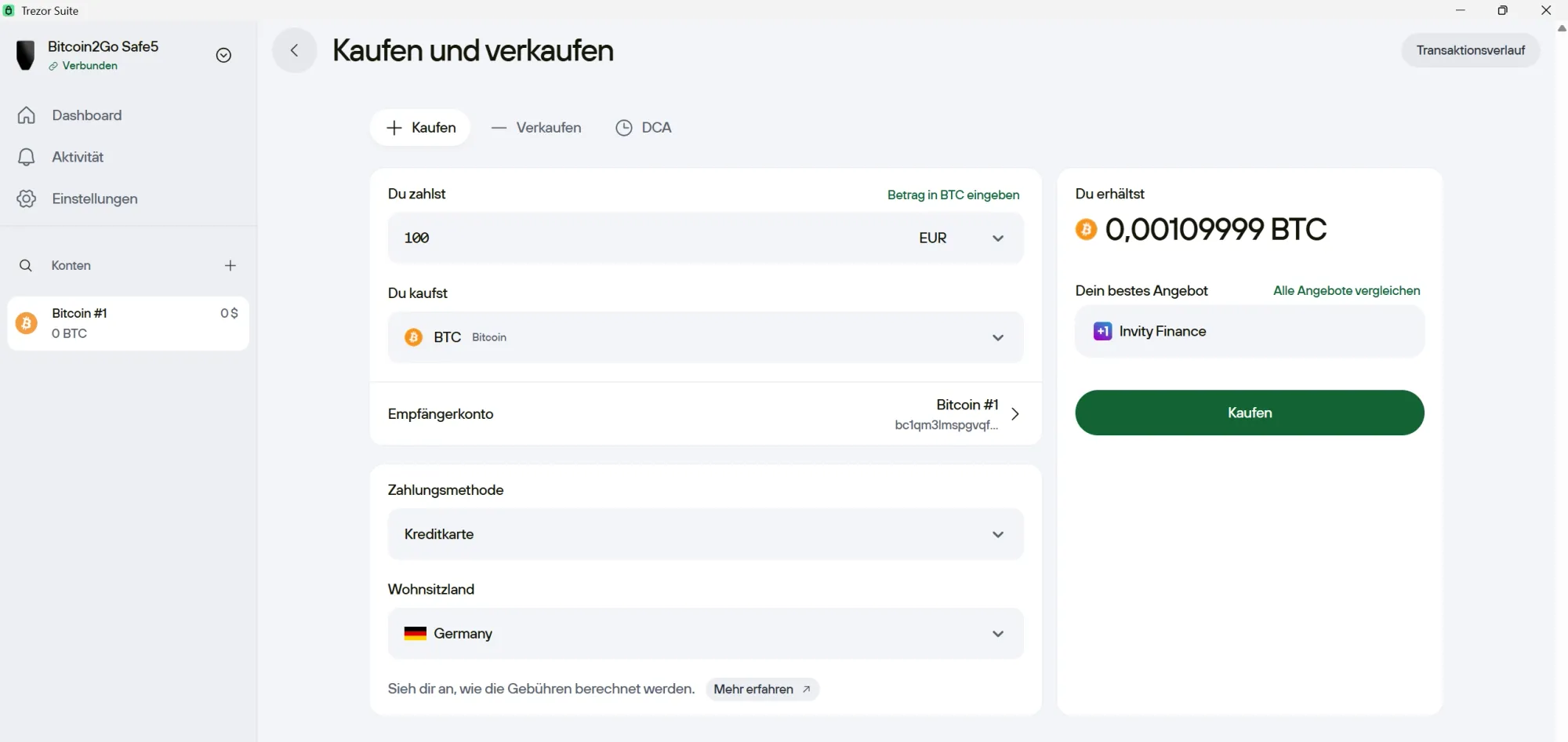This screenshot has height=742, width=1568.
Task: Click the Invity Finance provider logo
Action: click(x=1102, y=331)
